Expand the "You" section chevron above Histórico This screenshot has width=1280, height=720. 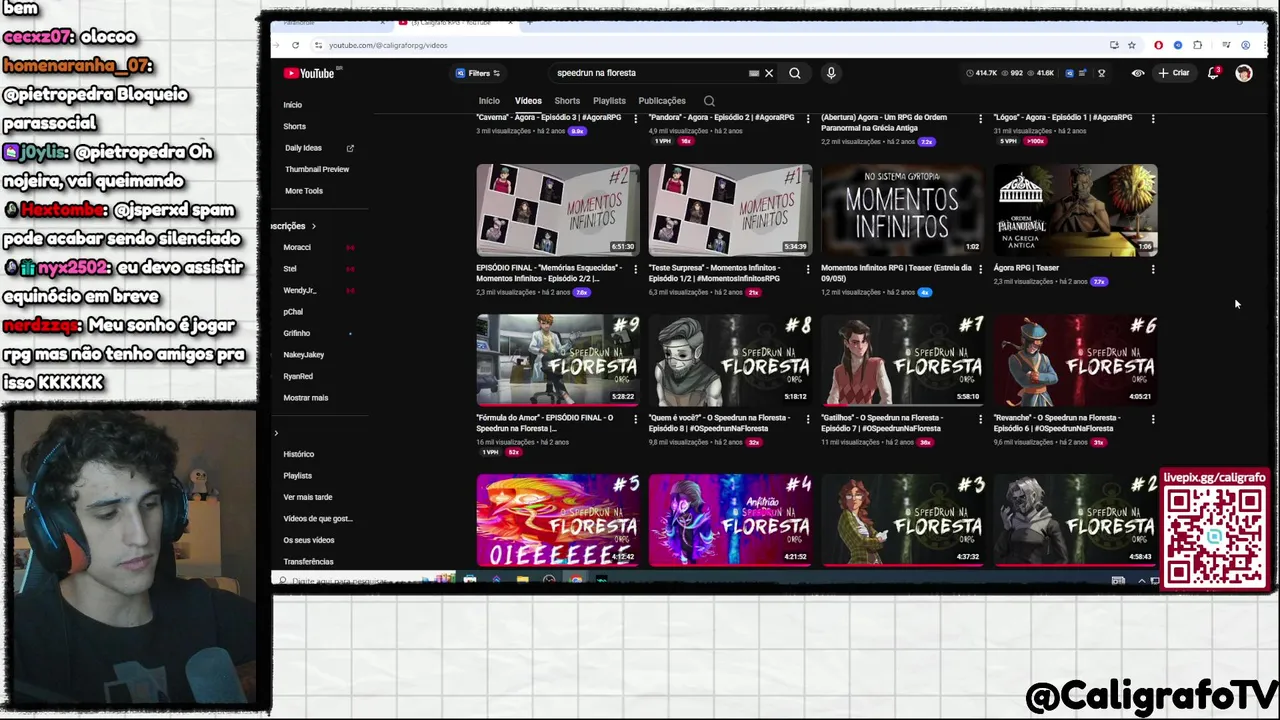(x=276, y=433)
